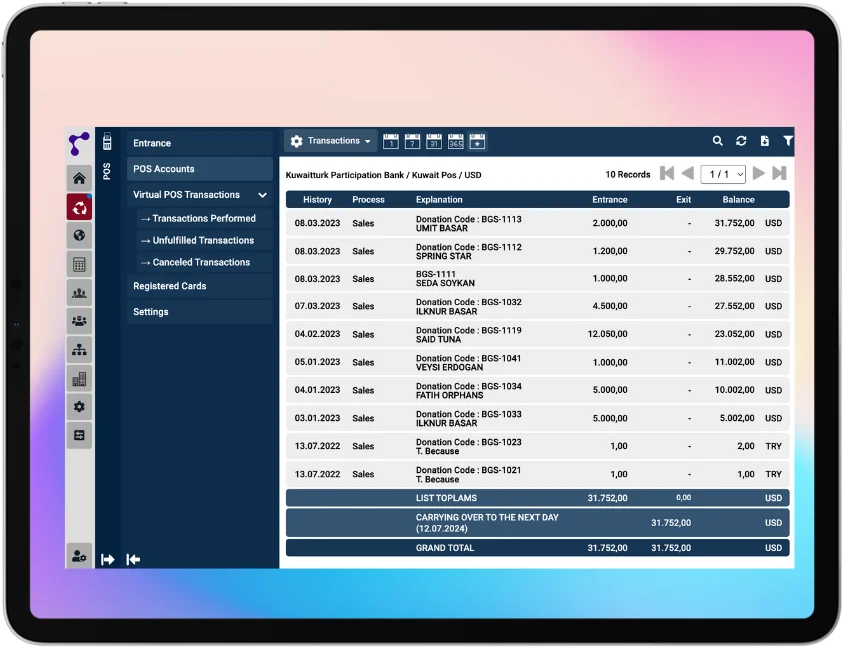Viewport: 843px width, 647px height.
Task: Click the search magnifier icon
Action: [x=717, y=142]
